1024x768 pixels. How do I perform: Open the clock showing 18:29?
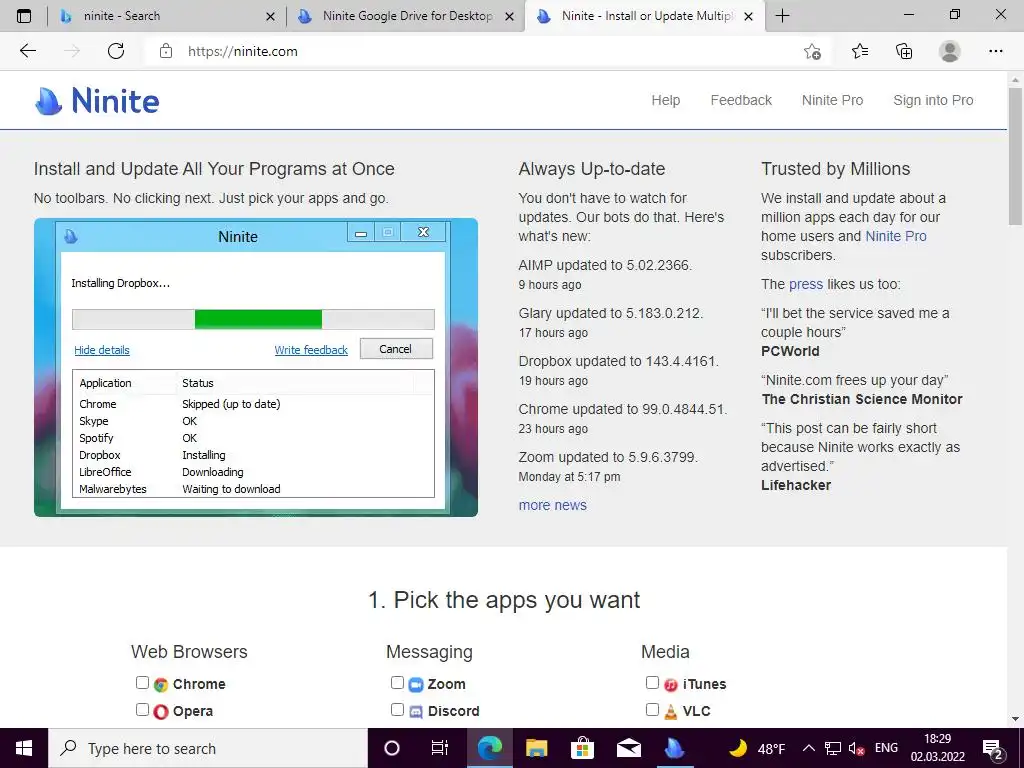pyautogui.click(x=937, y=748)
